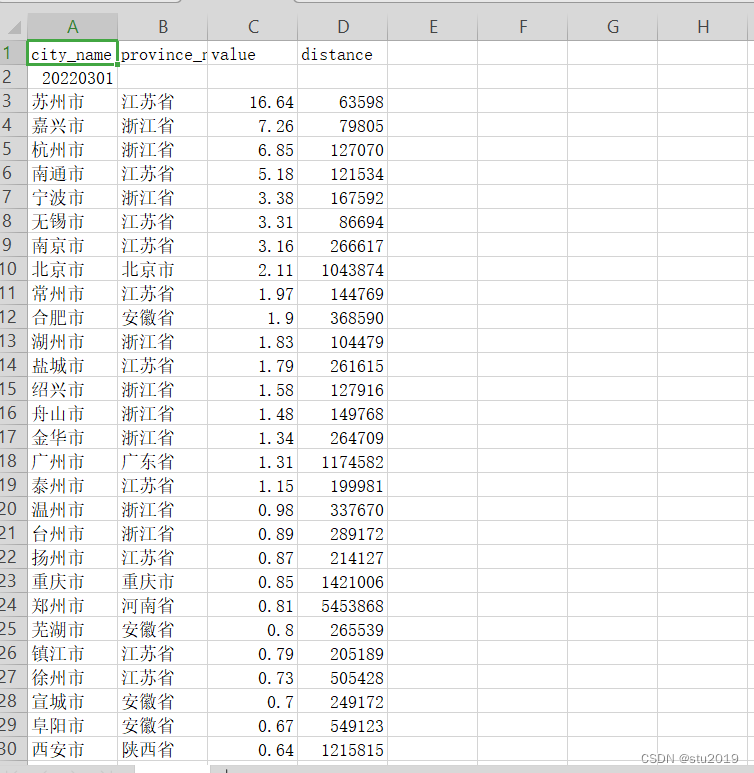This screenshot has height=773, width=754.
Task: Click the province_name header cell
Action: tap(163, 53)
